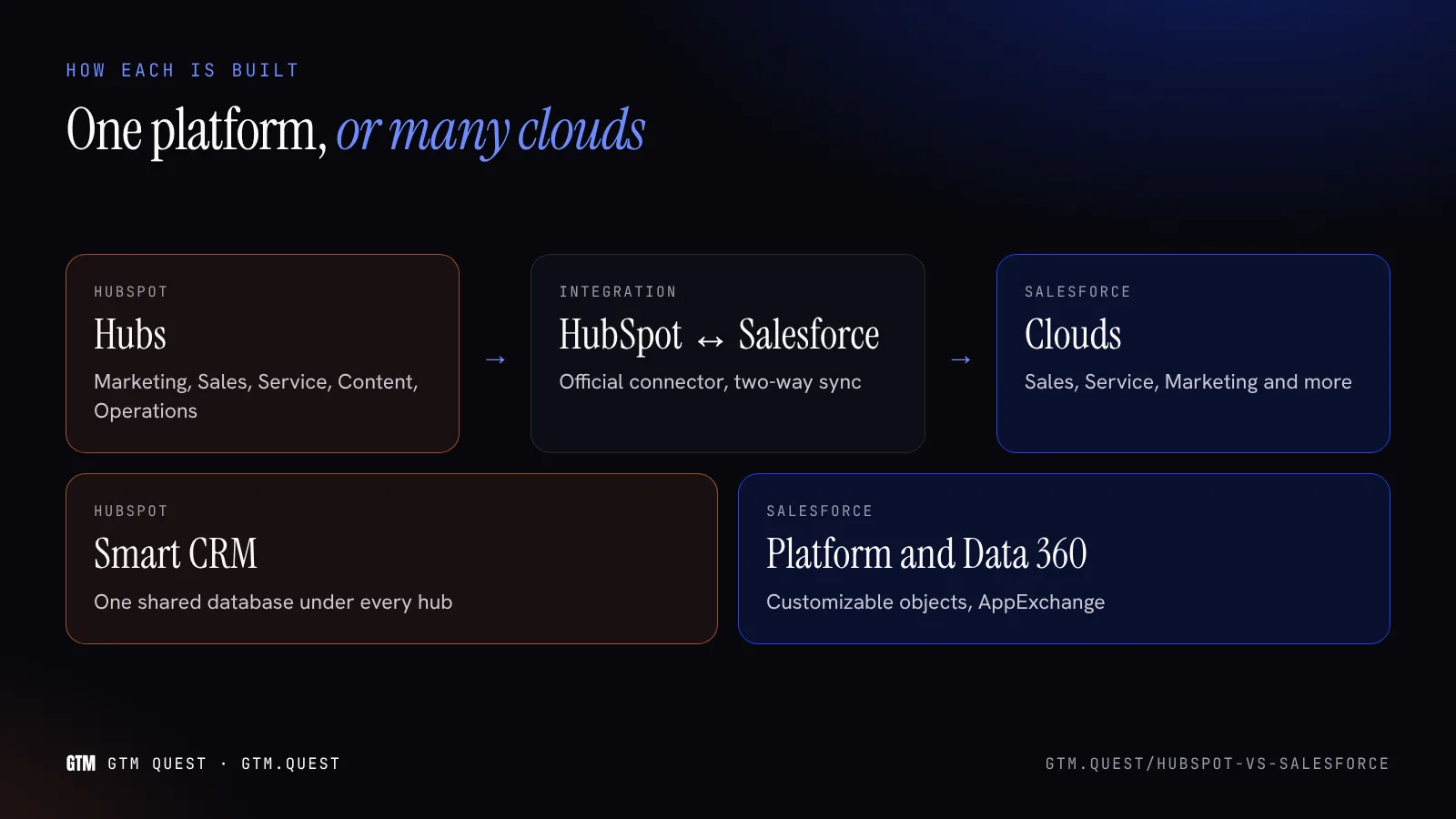This screenshot has height=819, width=1456.
Task: Click the arrow between Hubs and Integration cards
Action: [x=495, y=360]
